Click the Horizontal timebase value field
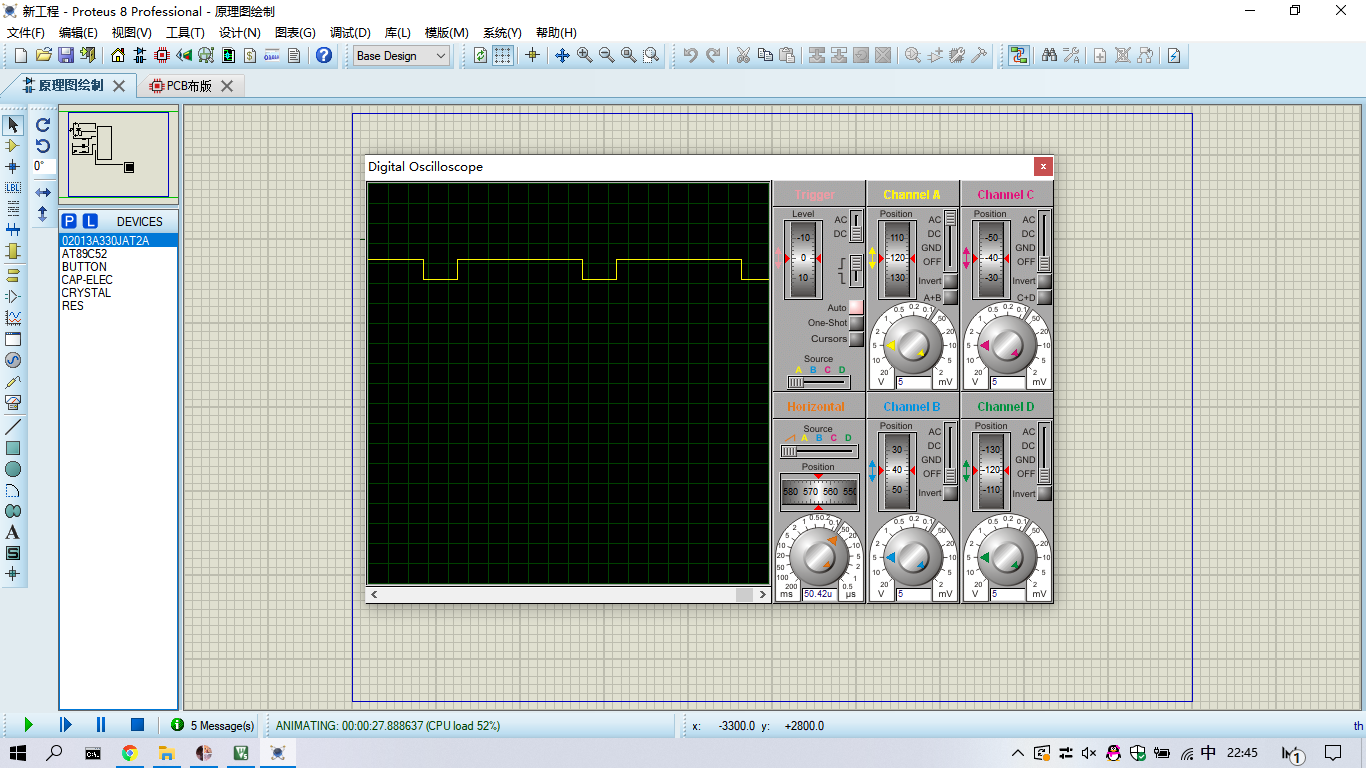Image resolution: width=1366 pixels, height=768 pixels. pyautogui.click(x=819, y=594)
